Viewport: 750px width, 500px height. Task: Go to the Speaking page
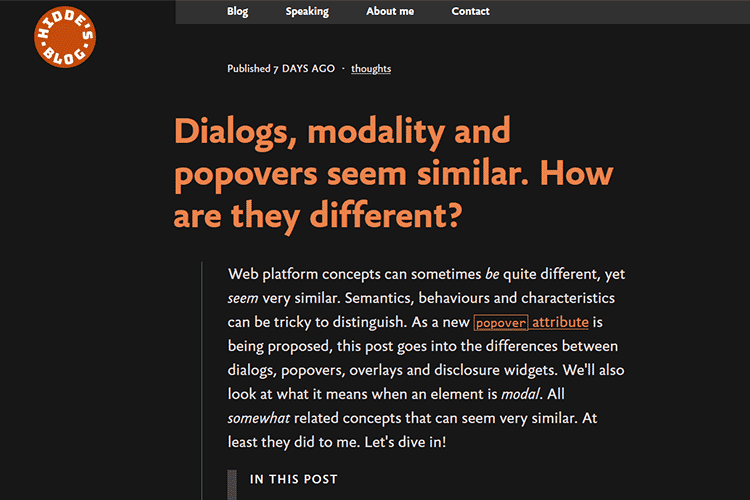tap(307, 12)
